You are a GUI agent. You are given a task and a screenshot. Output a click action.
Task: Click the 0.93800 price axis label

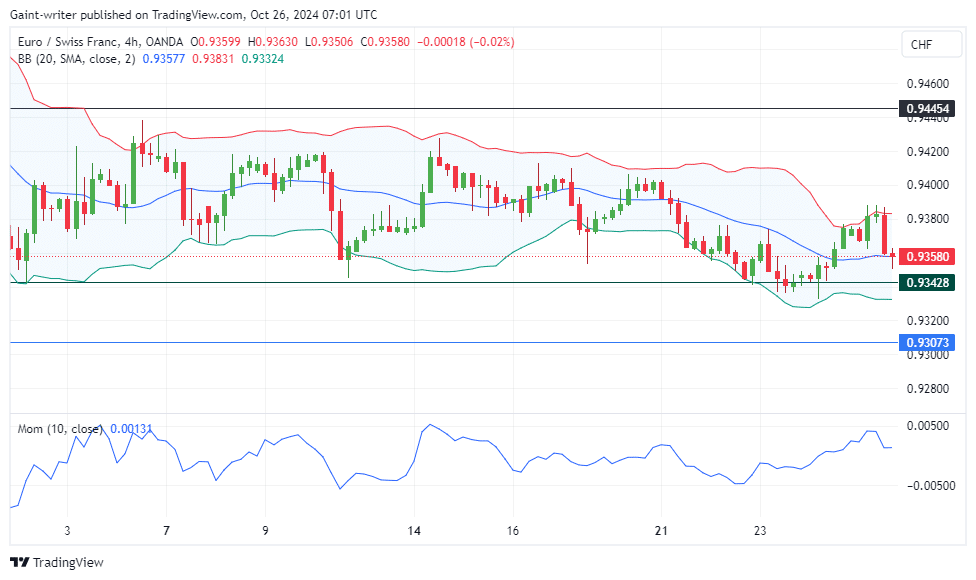click(927, 218)
